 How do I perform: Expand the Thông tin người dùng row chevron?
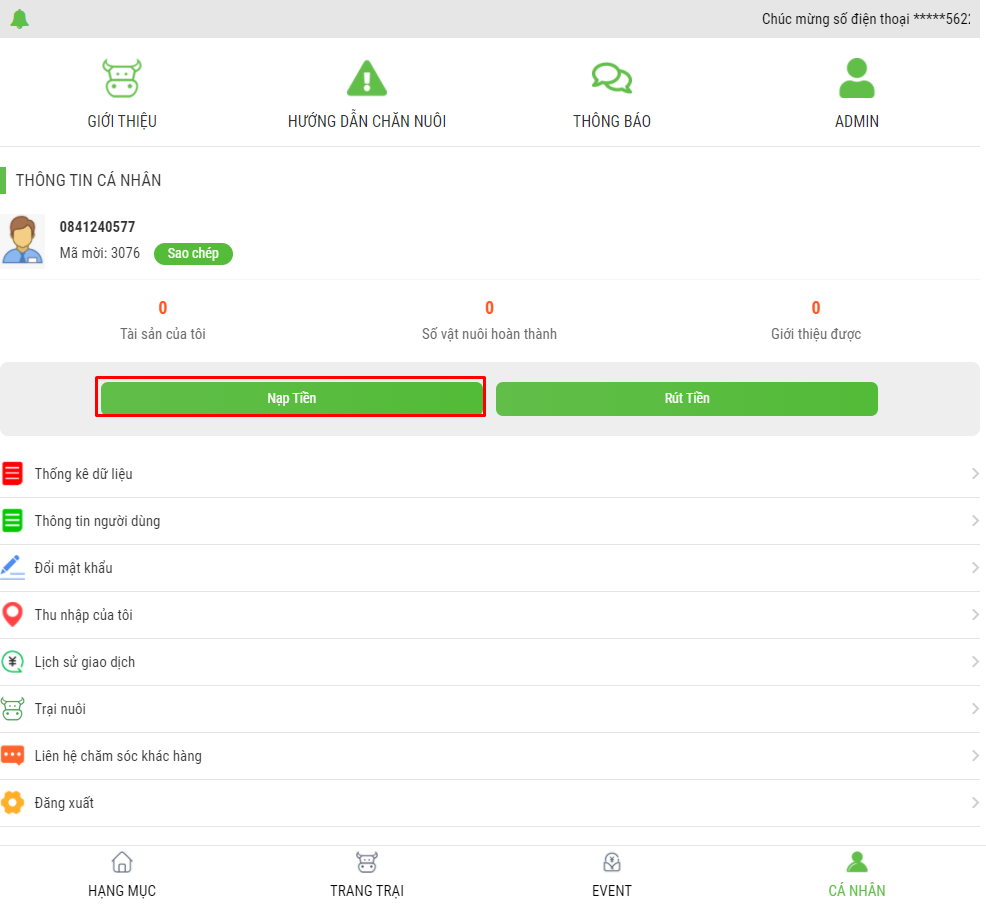coord(974,521)
